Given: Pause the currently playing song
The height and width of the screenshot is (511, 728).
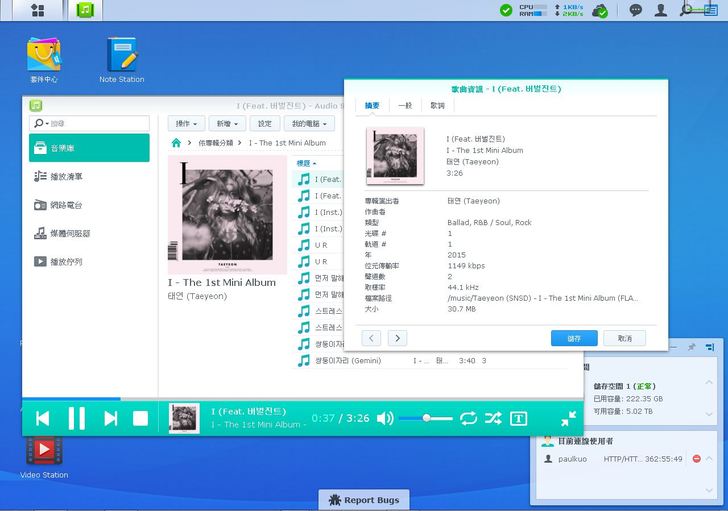Looking at the screenshot, I should [x=76, y=418].
